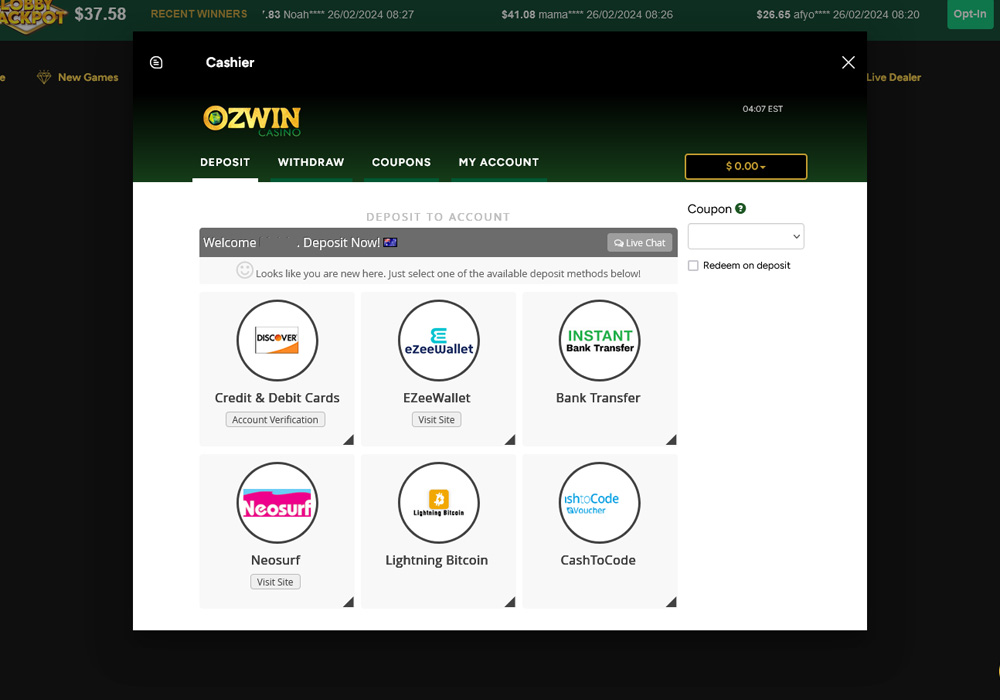Image resolution: width=1000 pixels, height=700 pixels.
Task: Click the Recent Winners label
Action: tap(199, 14)
